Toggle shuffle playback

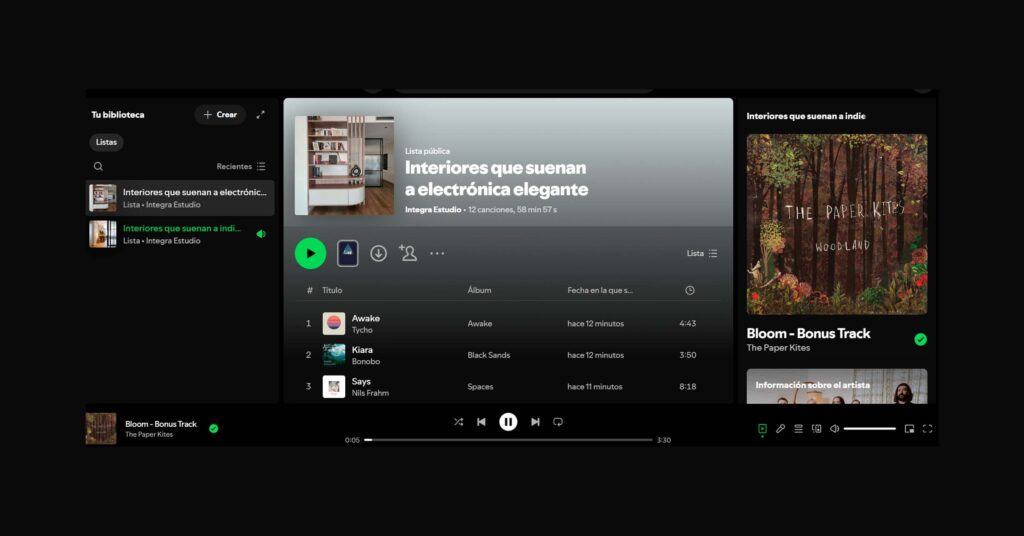point(458,422)
